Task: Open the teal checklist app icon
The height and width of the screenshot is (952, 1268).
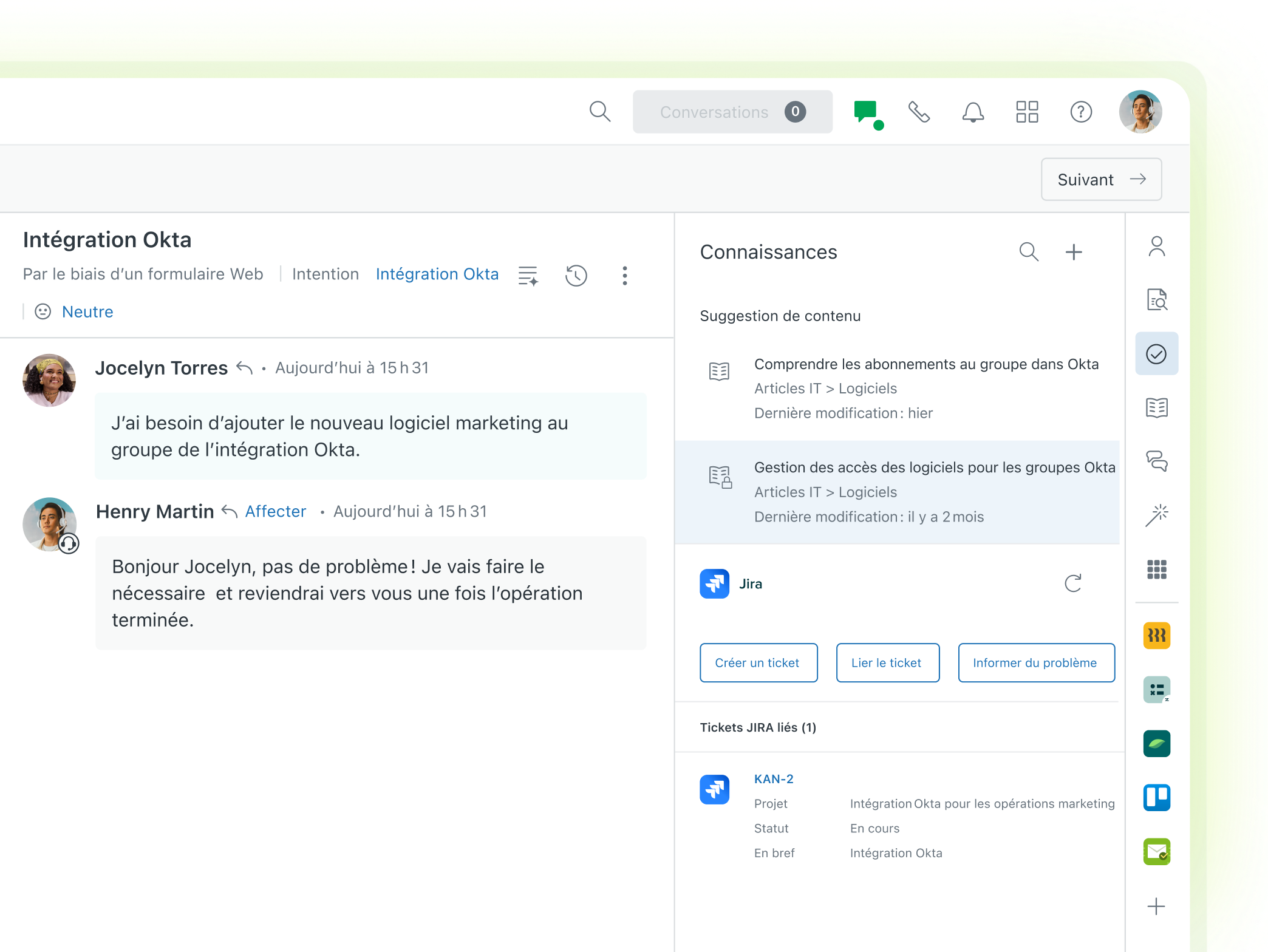Action: (1156, 690)
